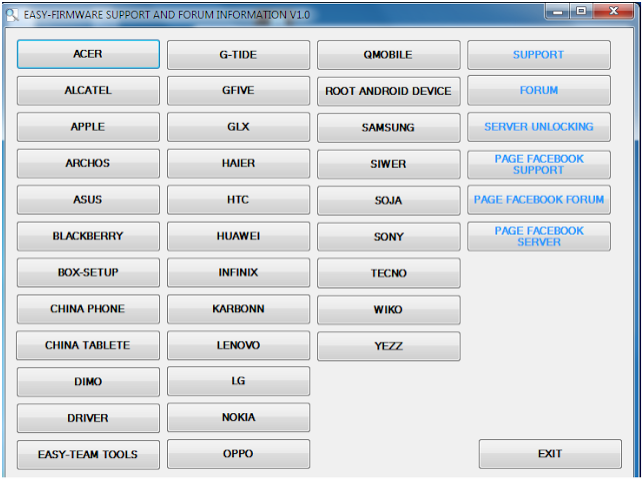Click the OPPO button

tap(238, 454)
